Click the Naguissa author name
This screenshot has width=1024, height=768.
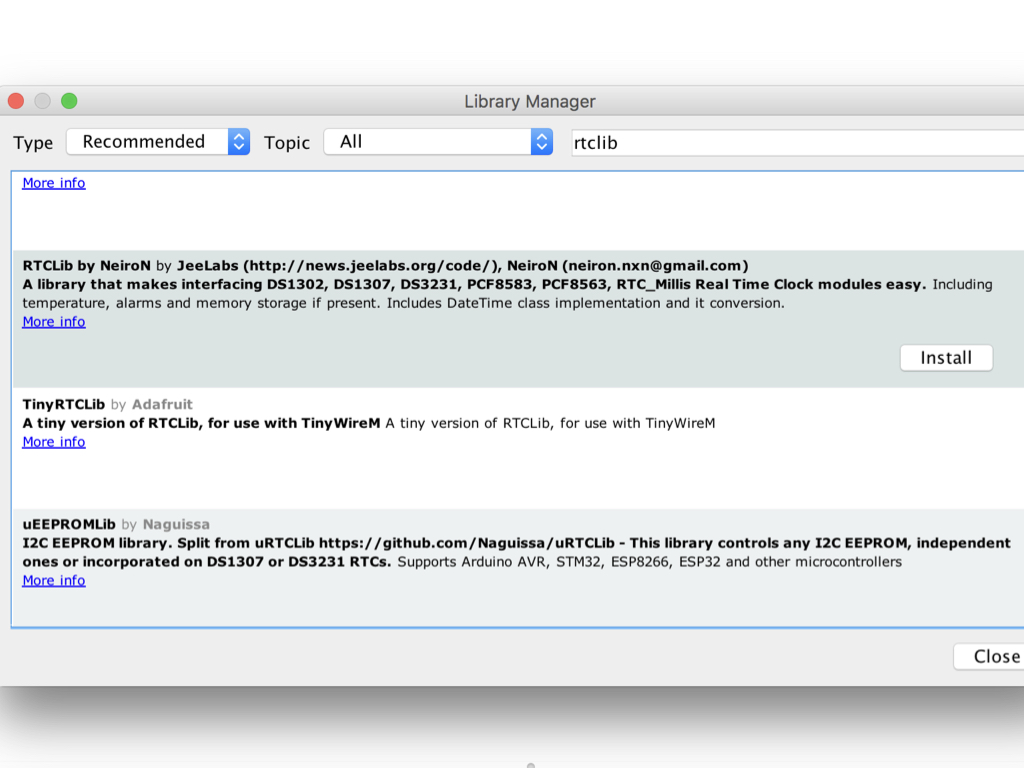click(176, 524)
